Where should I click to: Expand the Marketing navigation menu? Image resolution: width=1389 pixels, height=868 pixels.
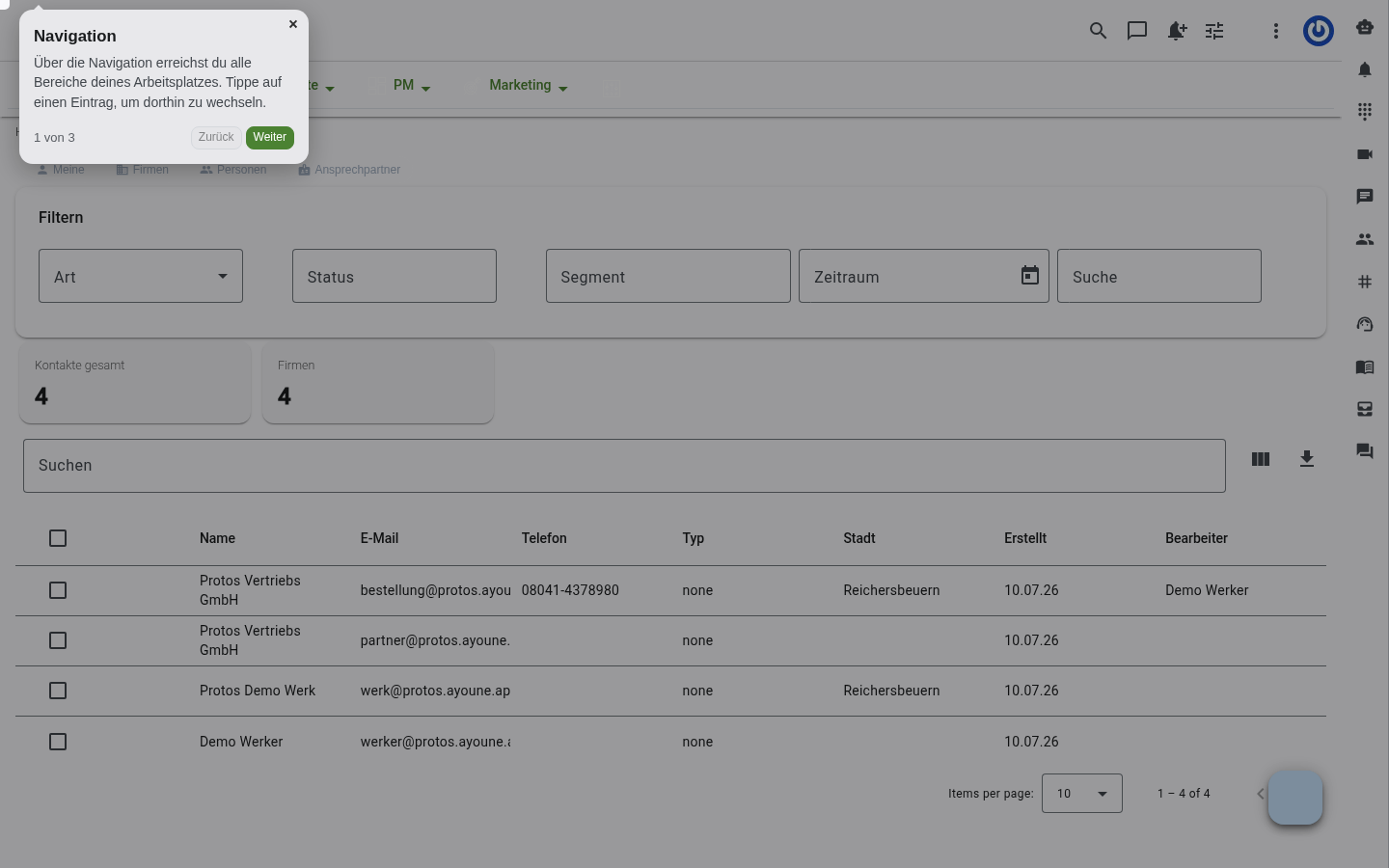tap(529, 86)
